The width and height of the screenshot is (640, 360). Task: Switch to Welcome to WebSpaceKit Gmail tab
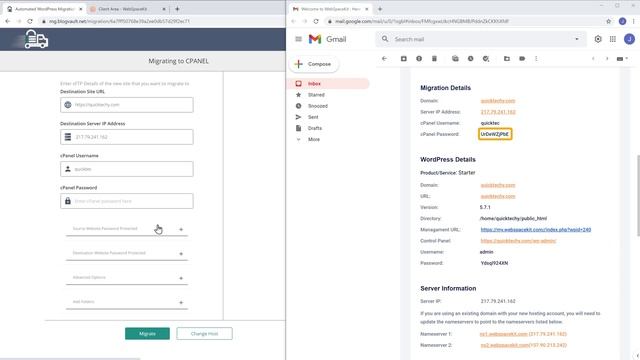(x=330, y=9)
